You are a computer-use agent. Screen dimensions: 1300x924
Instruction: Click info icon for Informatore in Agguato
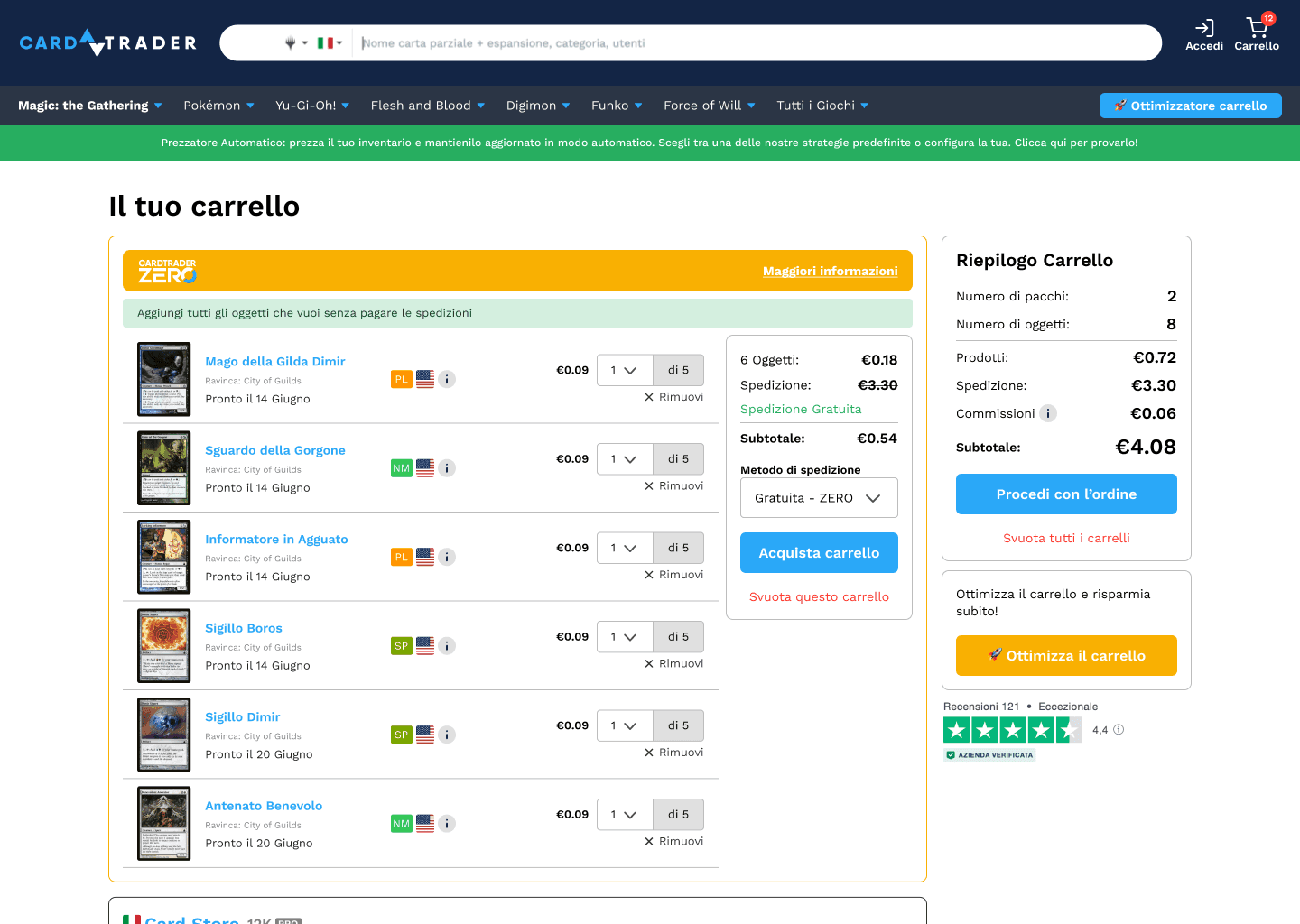(447, 557)
